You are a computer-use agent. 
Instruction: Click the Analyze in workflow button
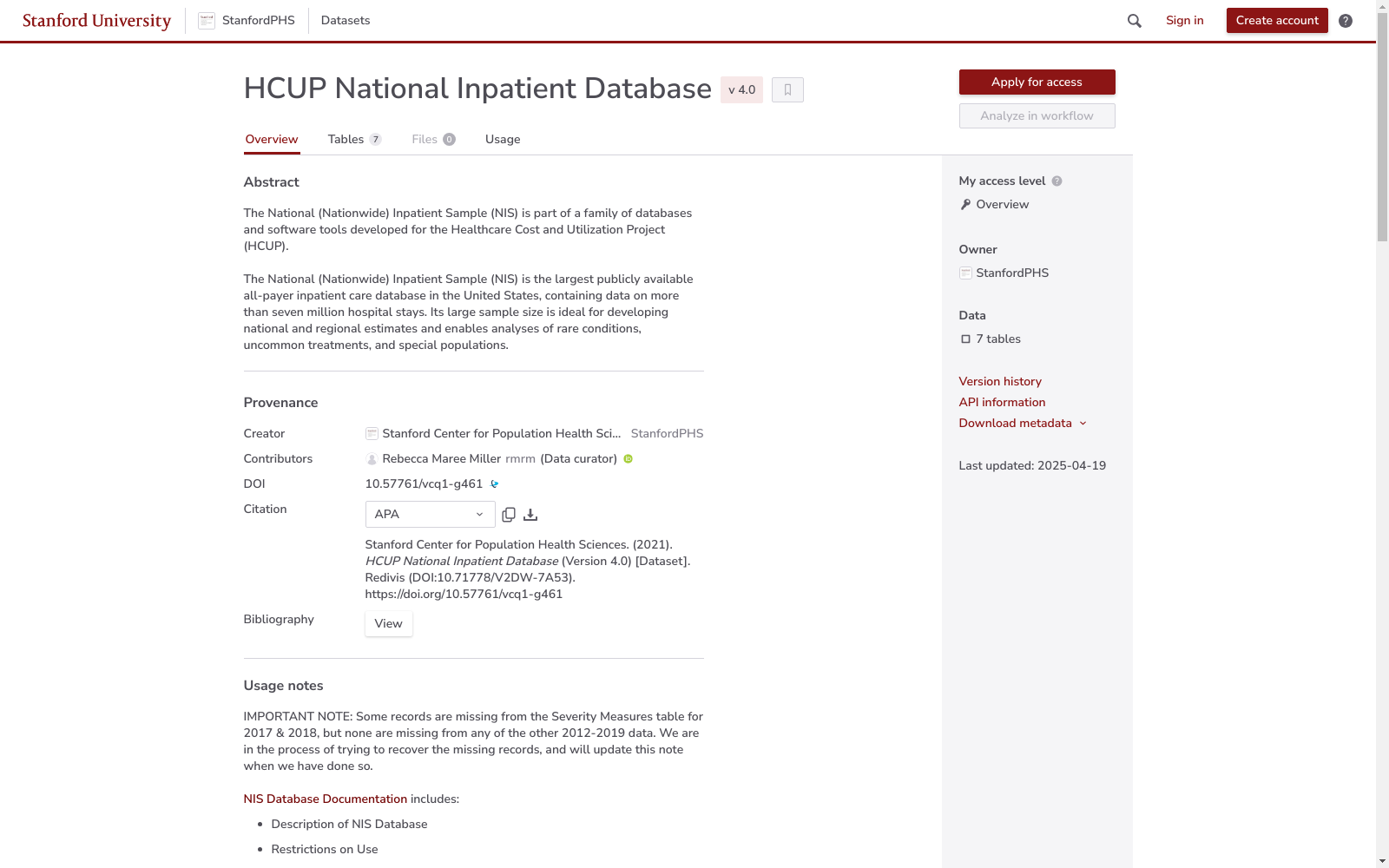[1037, 116]
